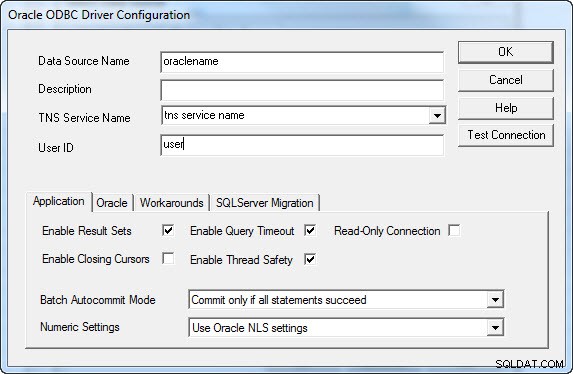Switch to the Application tab
Viewport: 573px width, 374px height.
point(58,201)
